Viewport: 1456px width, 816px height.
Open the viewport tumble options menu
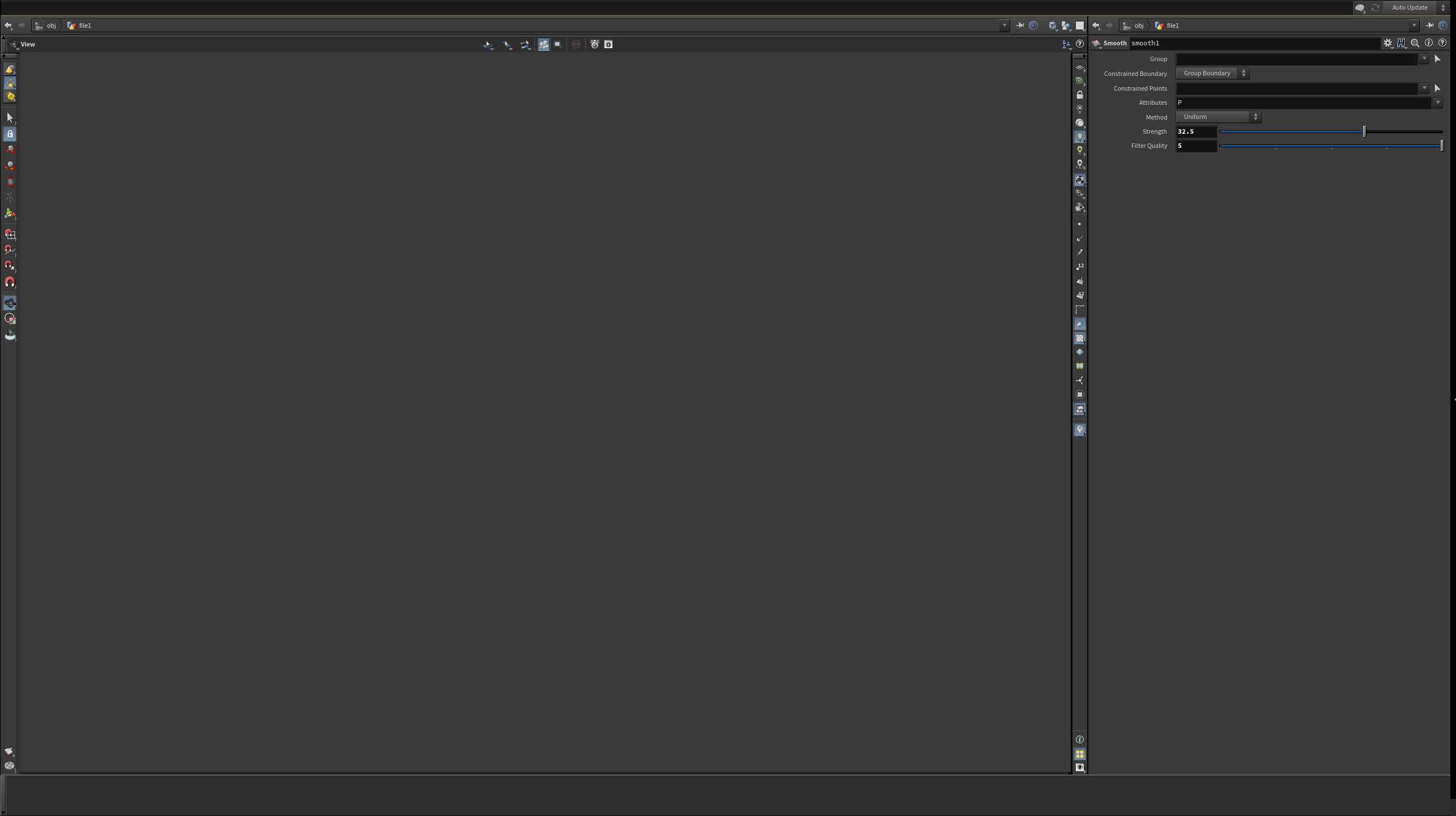(488, 44)
